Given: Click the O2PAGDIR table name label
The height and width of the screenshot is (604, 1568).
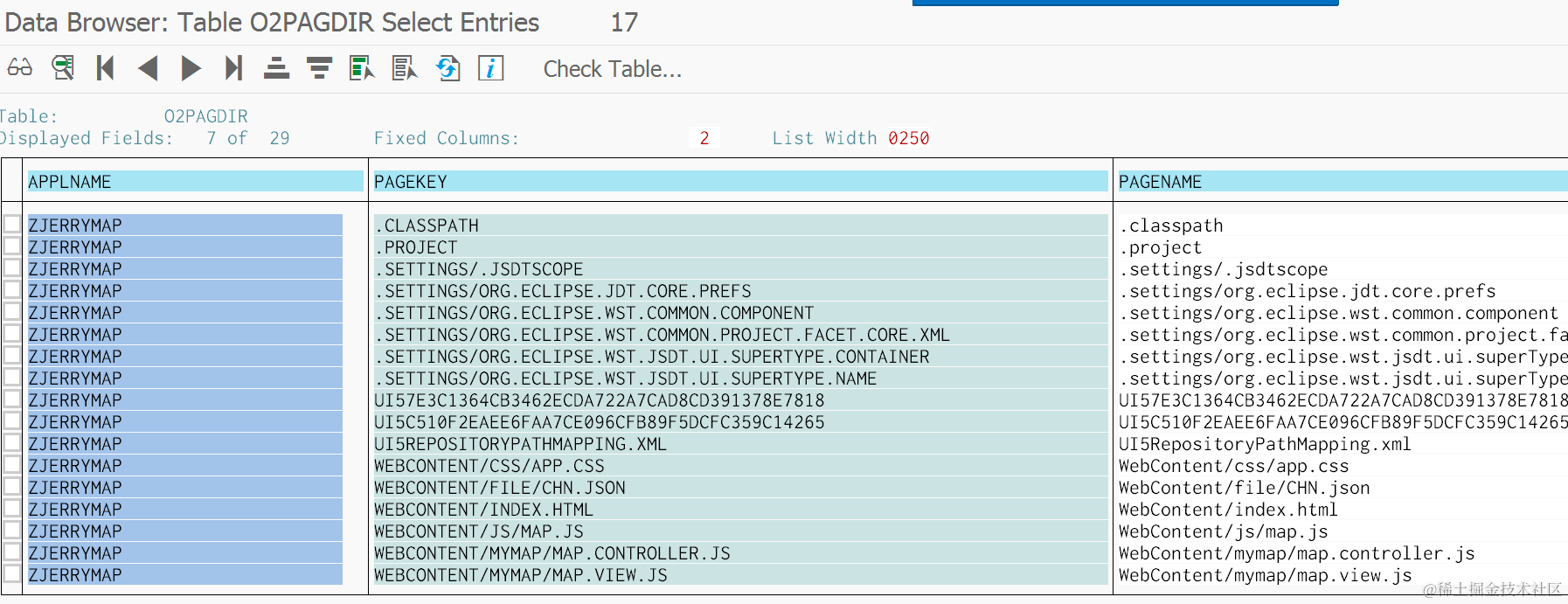Looking at the screenshot, I should pos(206,116).
